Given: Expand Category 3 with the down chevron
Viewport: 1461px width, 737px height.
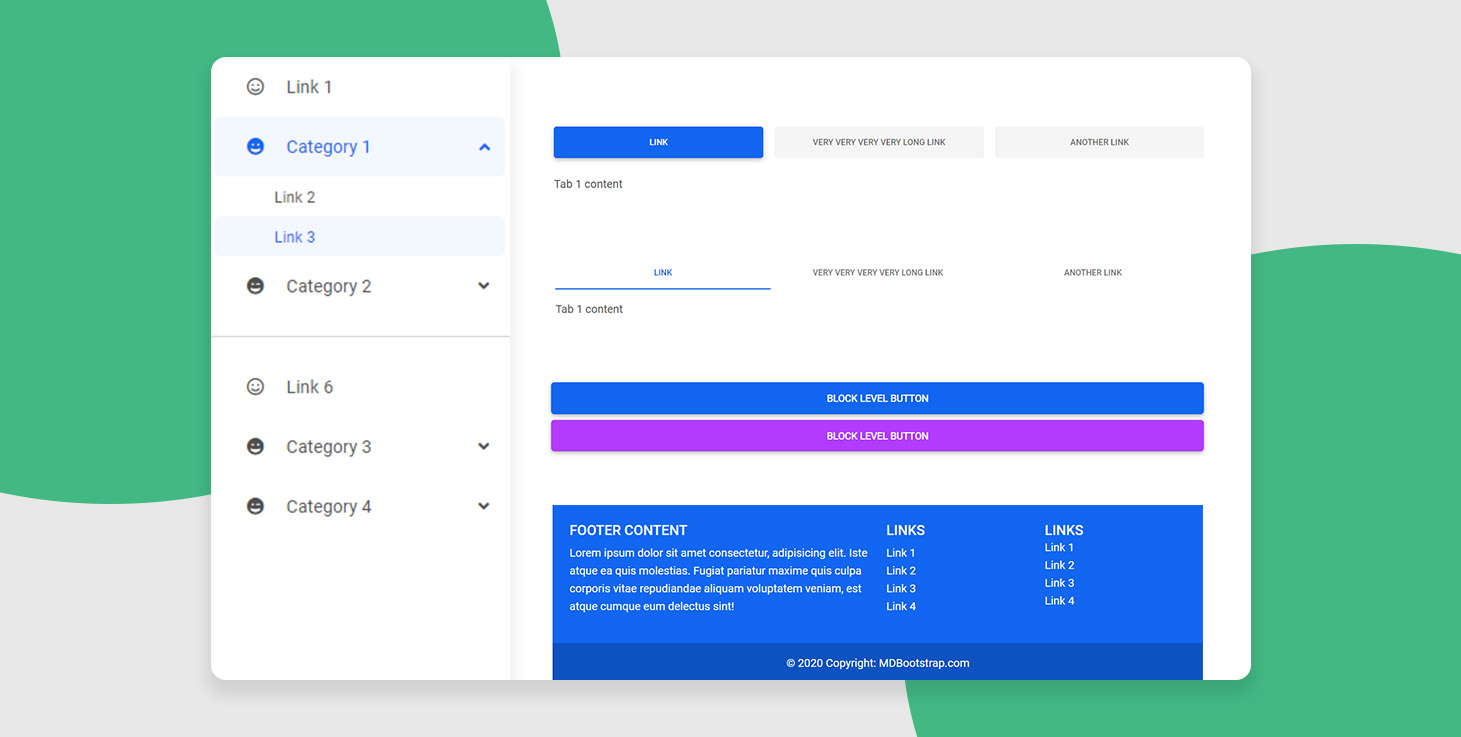Looking at the screenshot, I should click(x=484, y=447).
